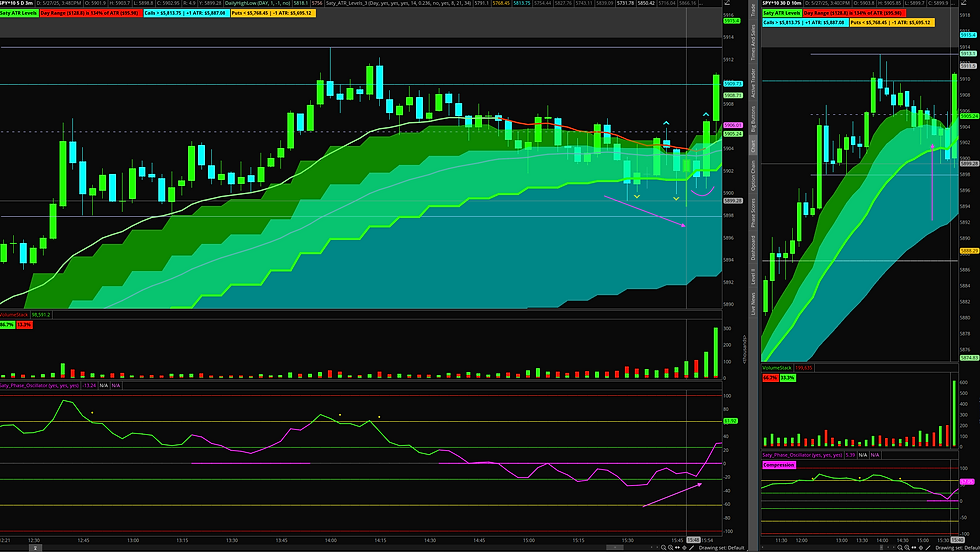Click SPY*10 5 D 3m chart header

17,3
